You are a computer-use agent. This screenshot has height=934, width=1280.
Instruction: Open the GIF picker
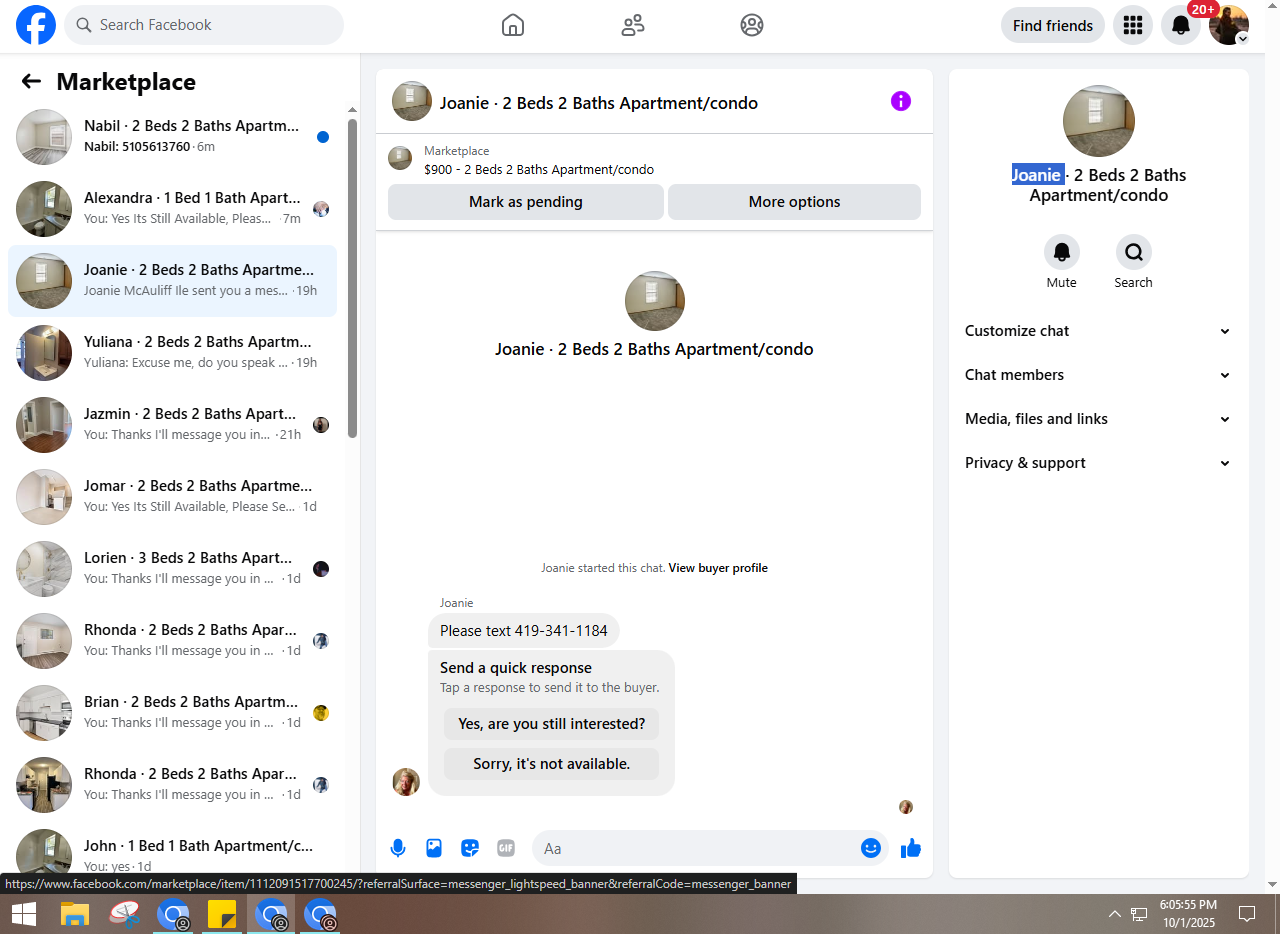(x=506, y=848)
